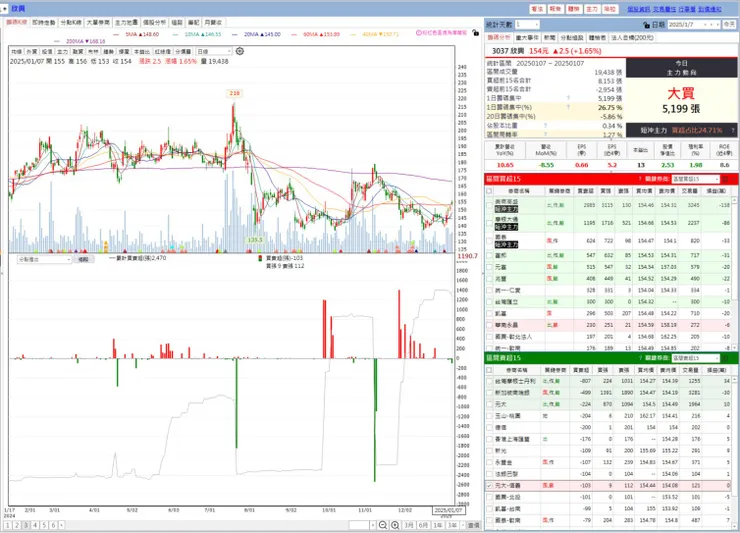Open the 行事曆 link
This screenshot has height=533, width=740.
687,9
